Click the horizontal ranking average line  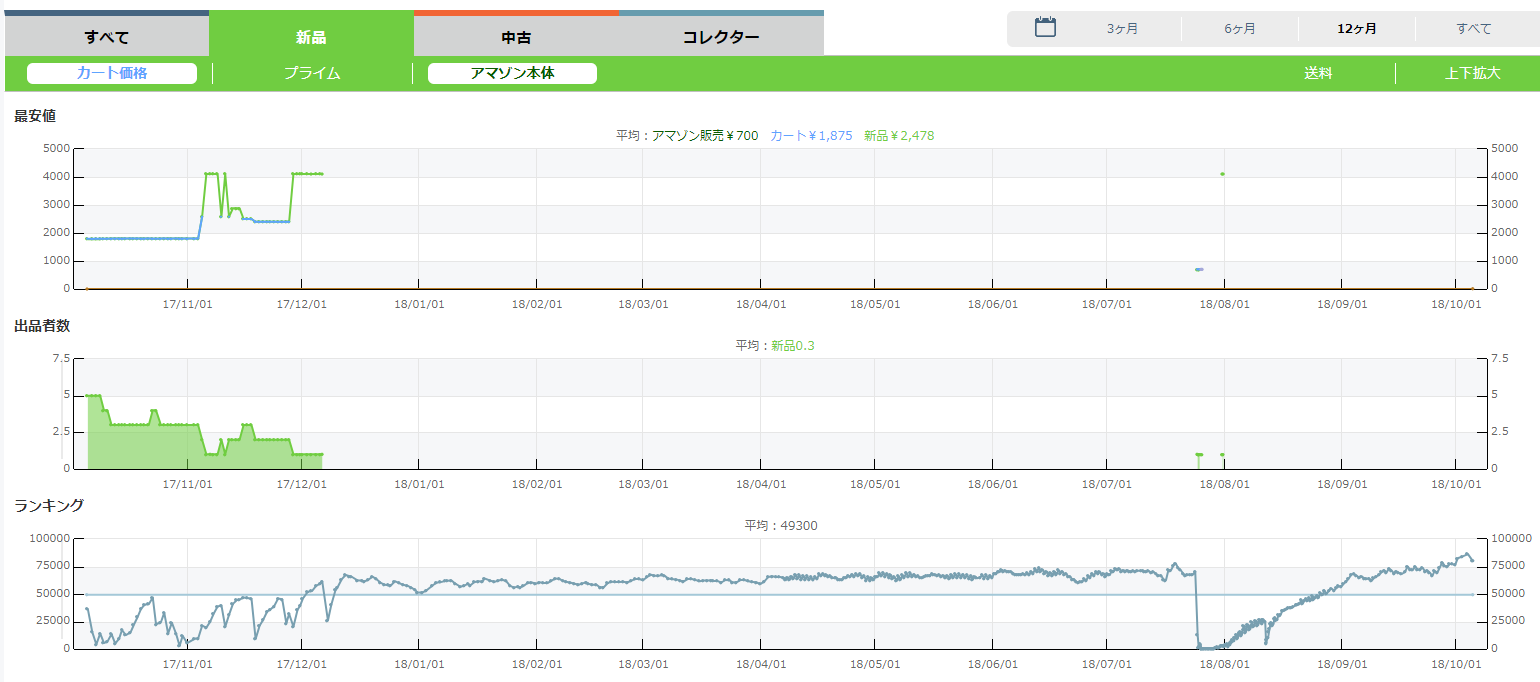coord(700,595)
